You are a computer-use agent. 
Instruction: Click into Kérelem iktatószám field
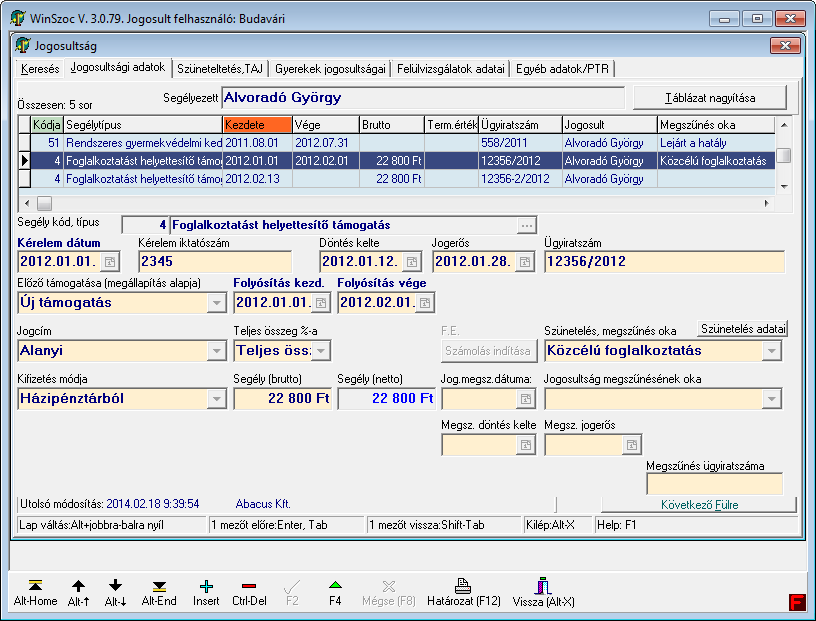(215, 262)
